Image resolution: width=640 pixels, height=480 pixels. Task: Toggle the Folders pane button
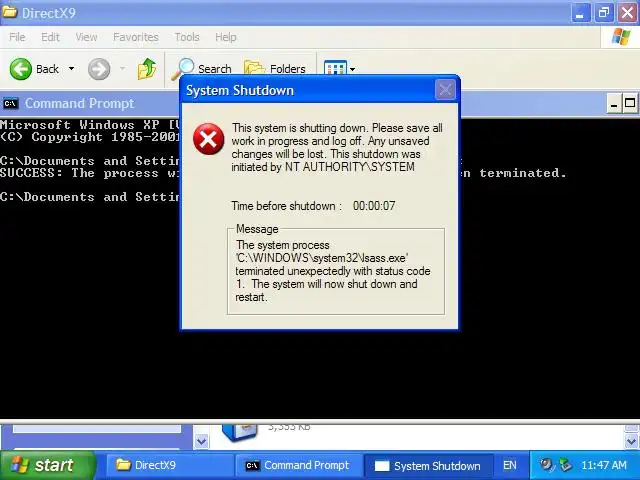pyautogui.click(x=275, y=69)
